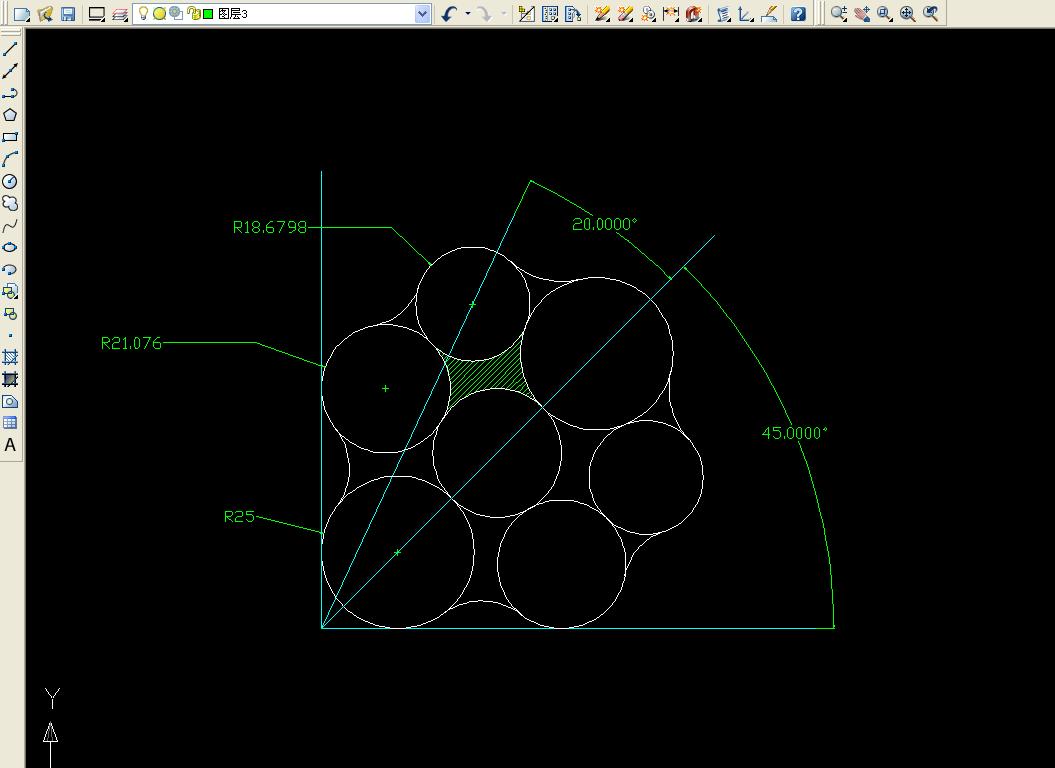The image size is (1055, 768).
Task: Click the New drawing icon
Action: [22, 13]
